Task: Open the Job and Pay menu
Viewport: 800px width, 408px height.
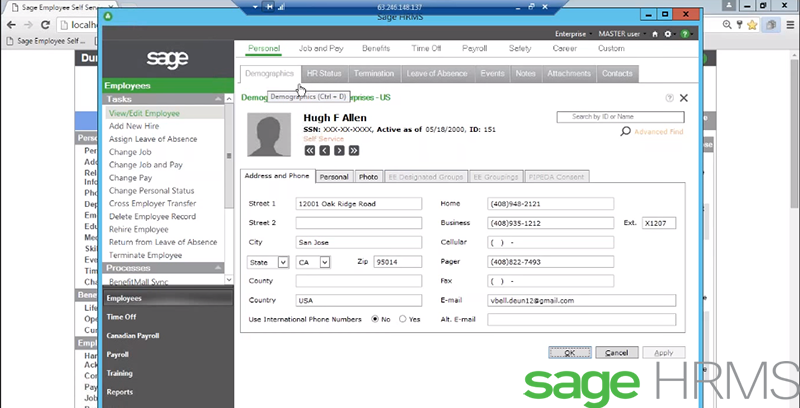Action: (321, 48)
